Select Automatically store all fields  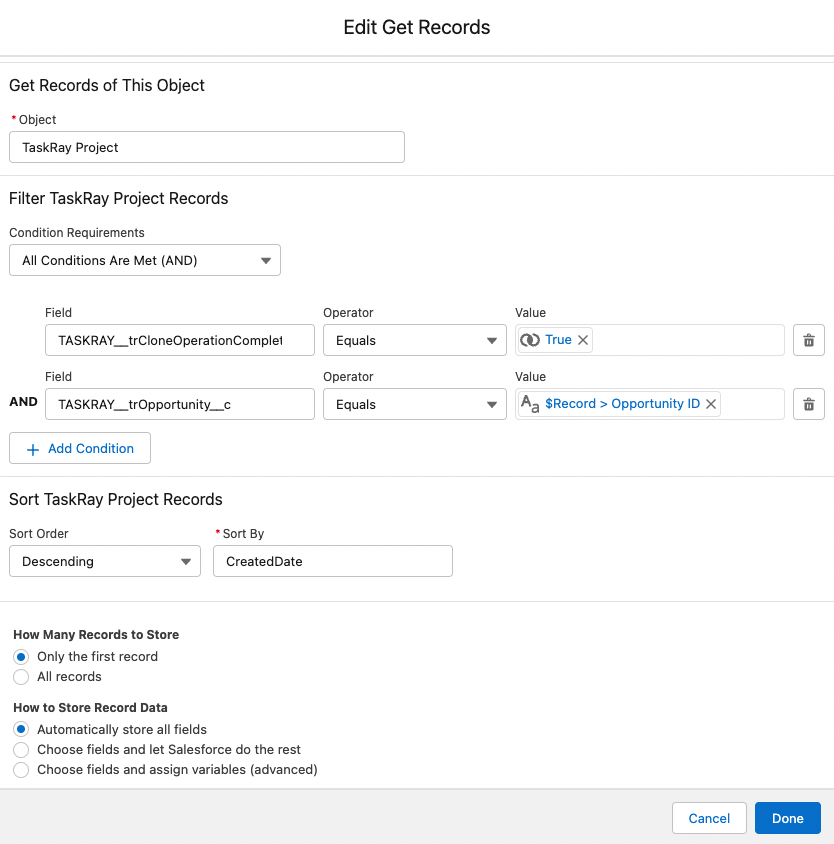pos(21,729)
